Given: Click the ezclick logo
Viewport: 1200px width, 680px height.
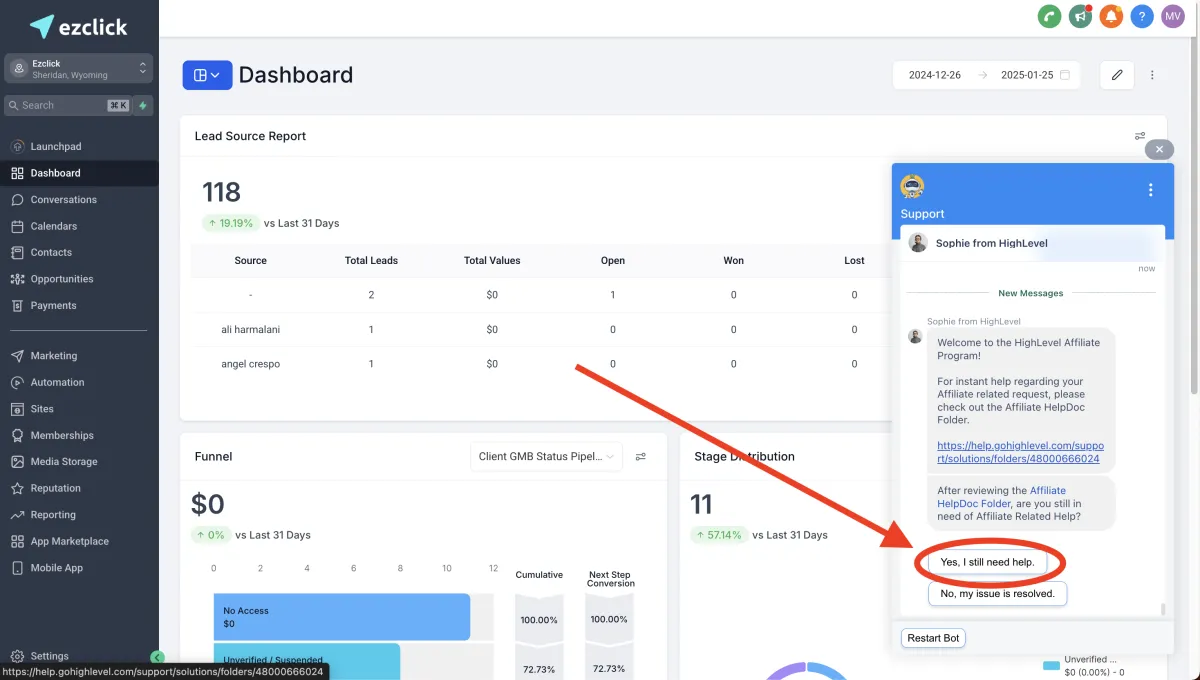Looking at the screenshot, I should [79, 26].
